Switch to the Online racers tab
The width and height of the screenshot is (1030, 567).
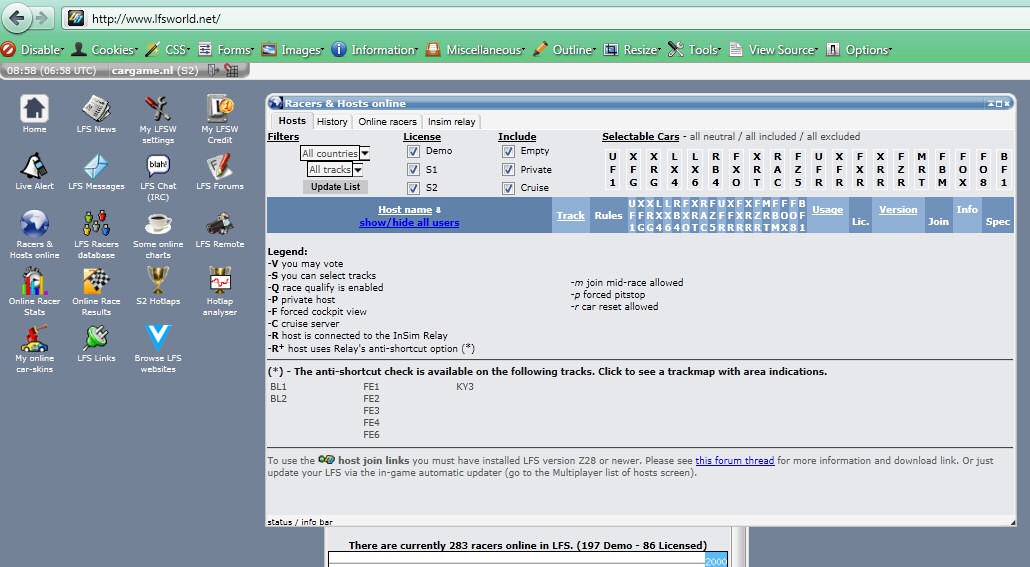click(388, 122)
